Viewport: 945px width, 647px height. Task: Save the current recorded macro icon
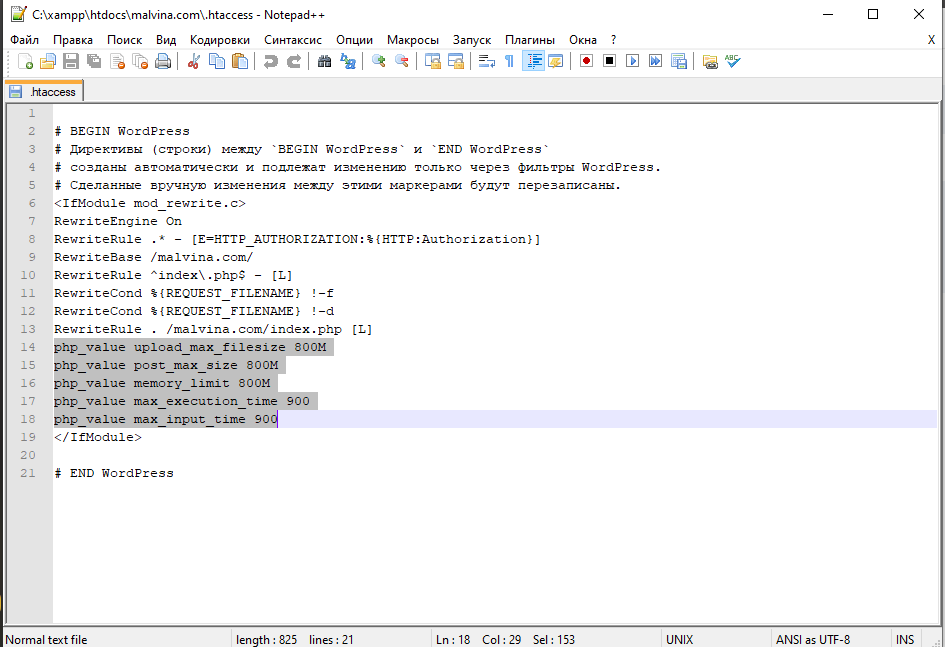pyautogui.click(x=679, y=61)
